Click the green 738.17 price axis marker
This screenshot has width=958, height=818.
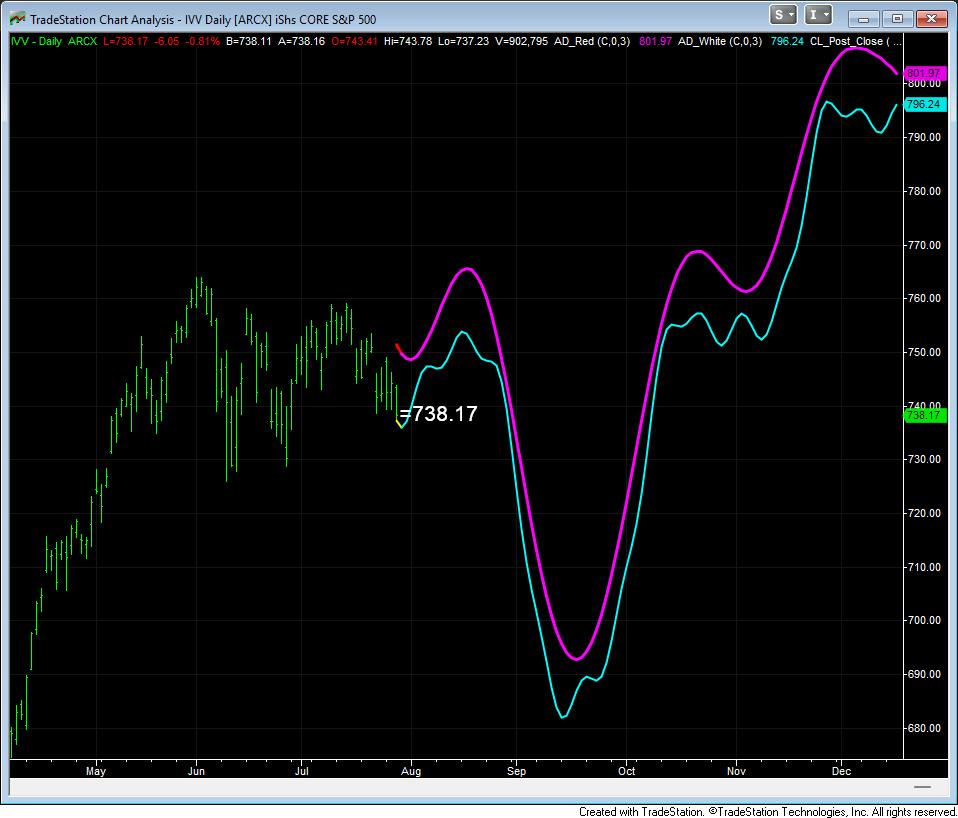[x=925, y=416]
